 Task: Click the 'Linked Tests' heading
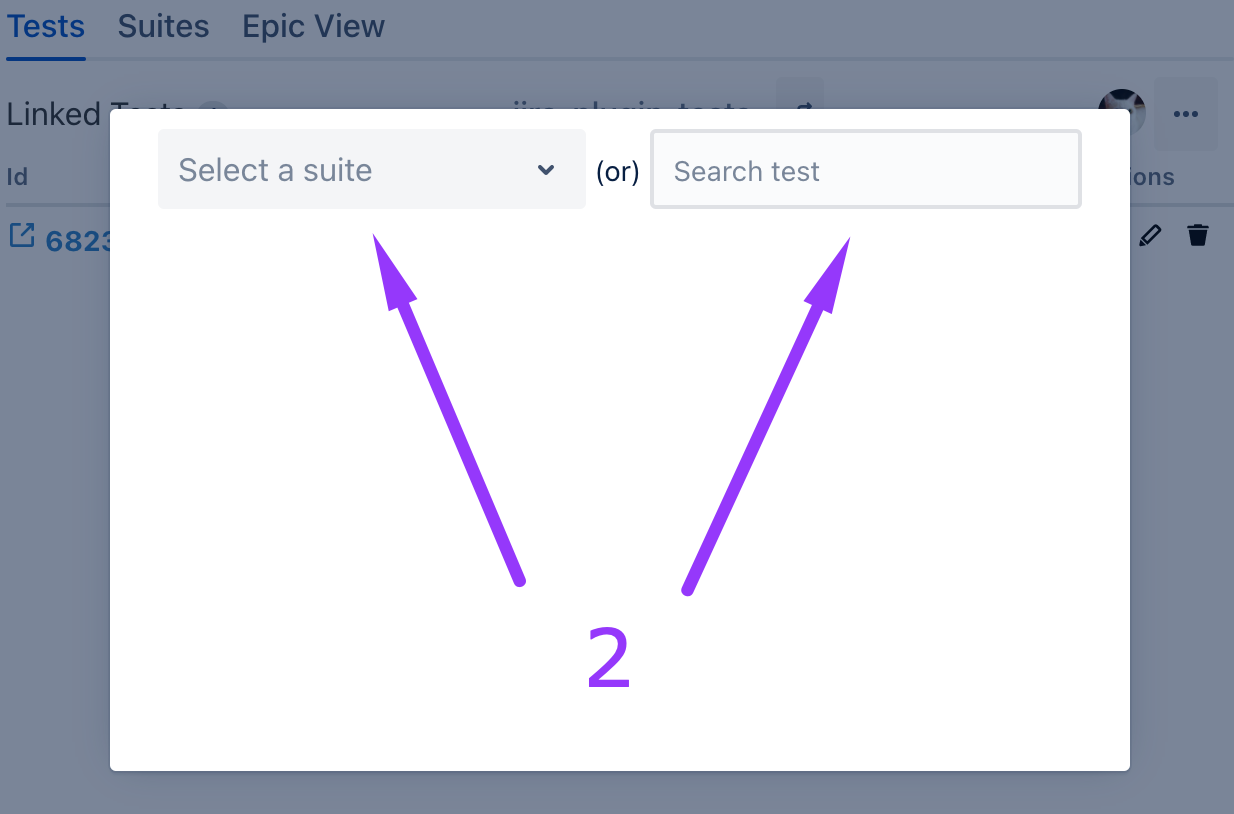coord(56,114)
